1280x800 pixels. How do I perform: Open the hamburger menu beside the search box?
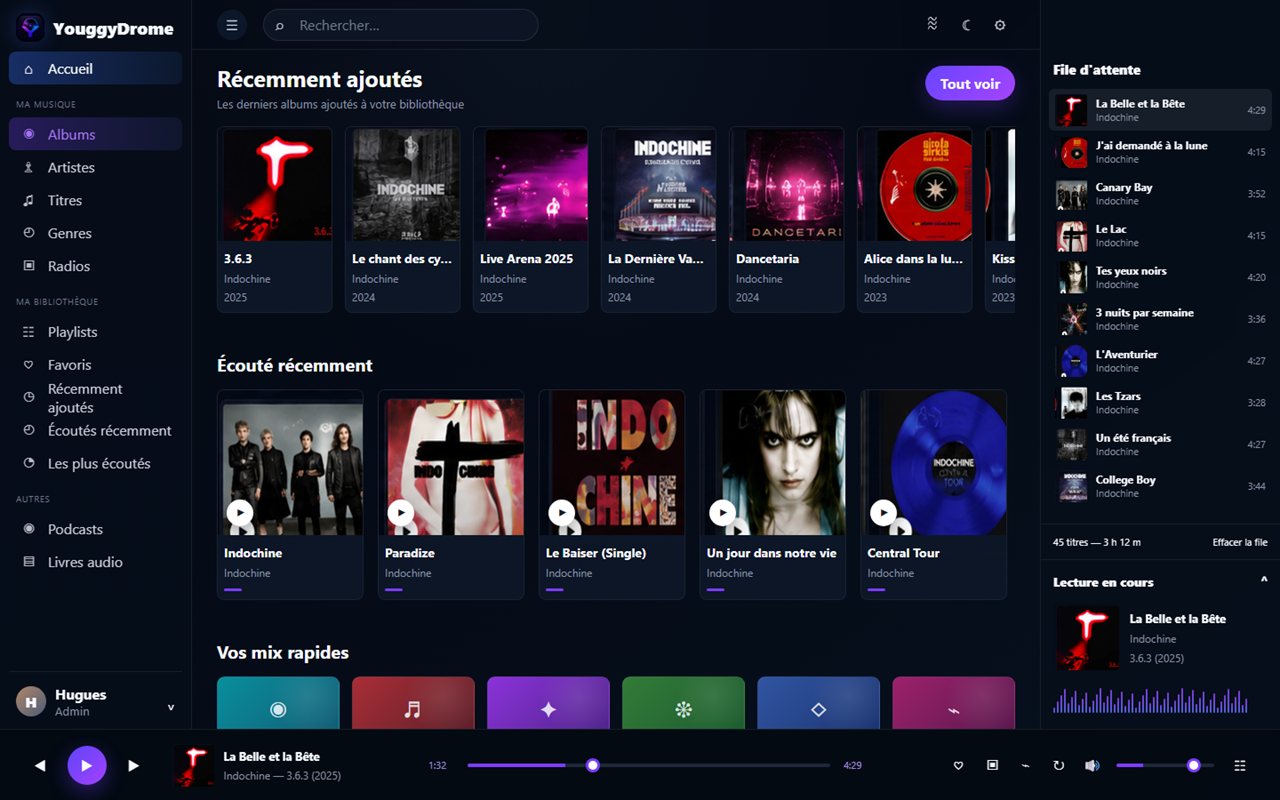[x=232, y=25]
